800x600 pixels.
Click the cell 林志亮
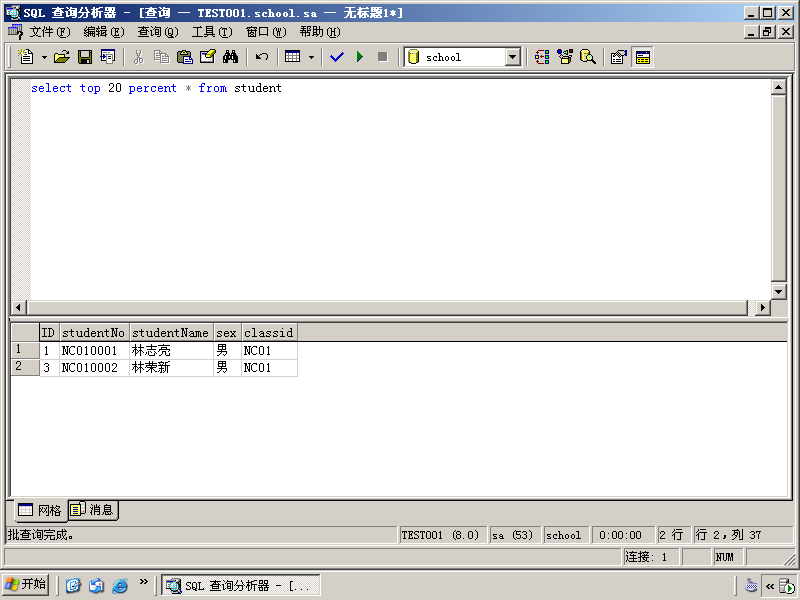coord(171,351)
